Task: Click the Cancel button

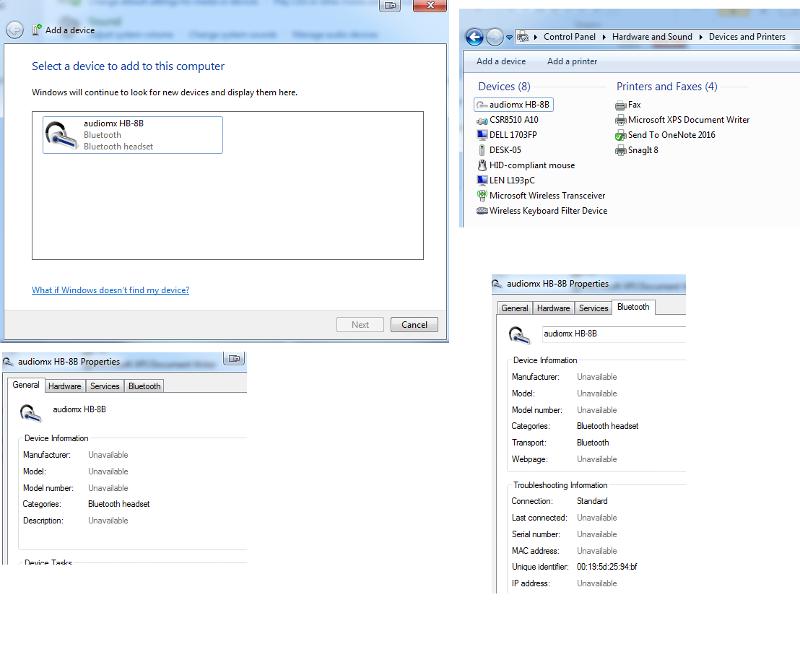Action: (x=414, y=325)
